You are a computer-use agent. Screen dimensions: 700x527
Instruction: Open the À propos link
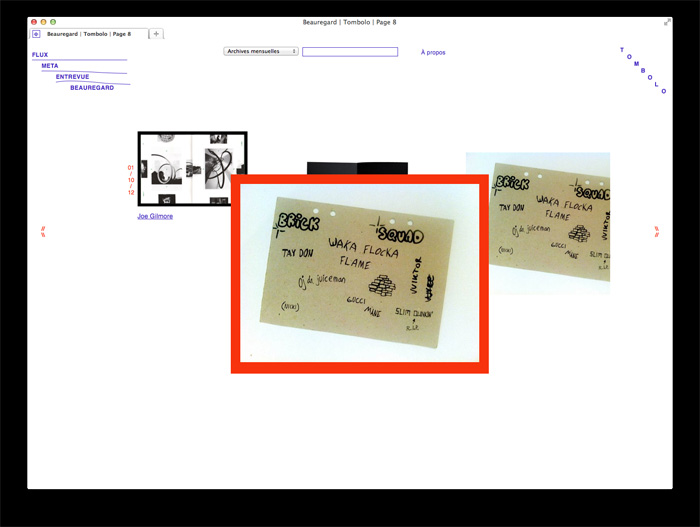[x=433, y=52]
